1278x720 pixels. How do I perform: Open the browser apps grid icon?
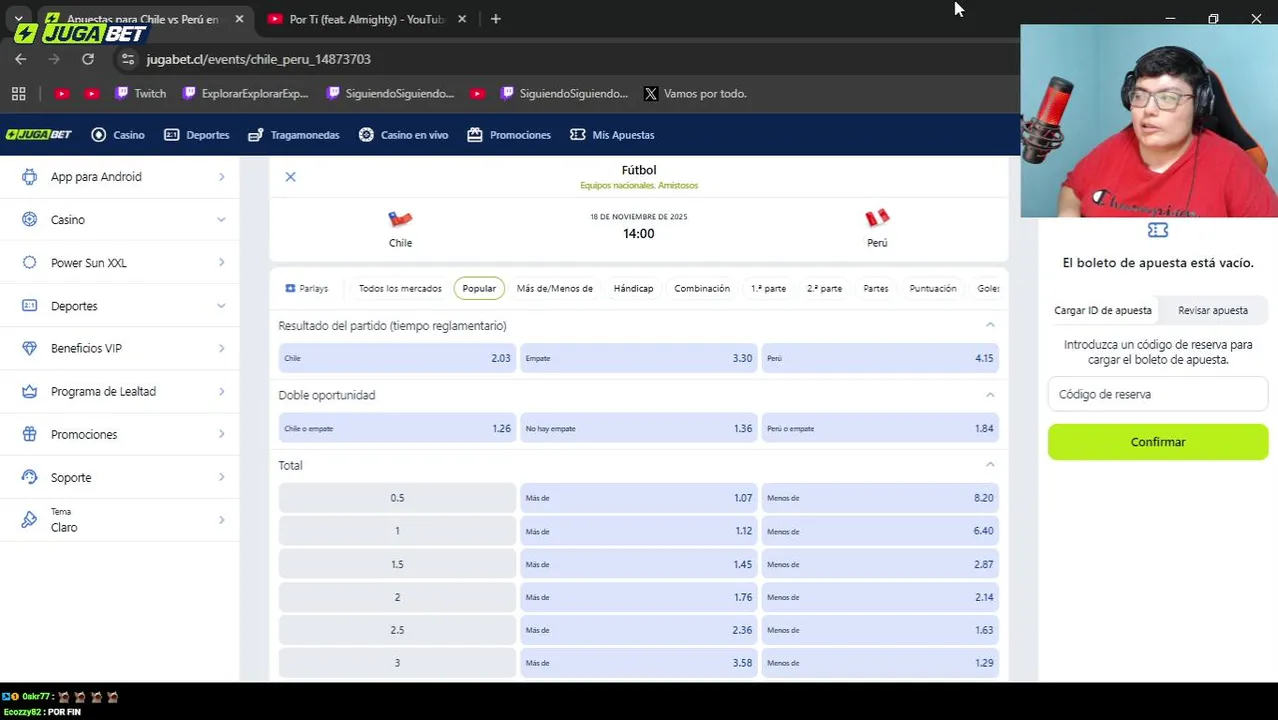[18, 93]
